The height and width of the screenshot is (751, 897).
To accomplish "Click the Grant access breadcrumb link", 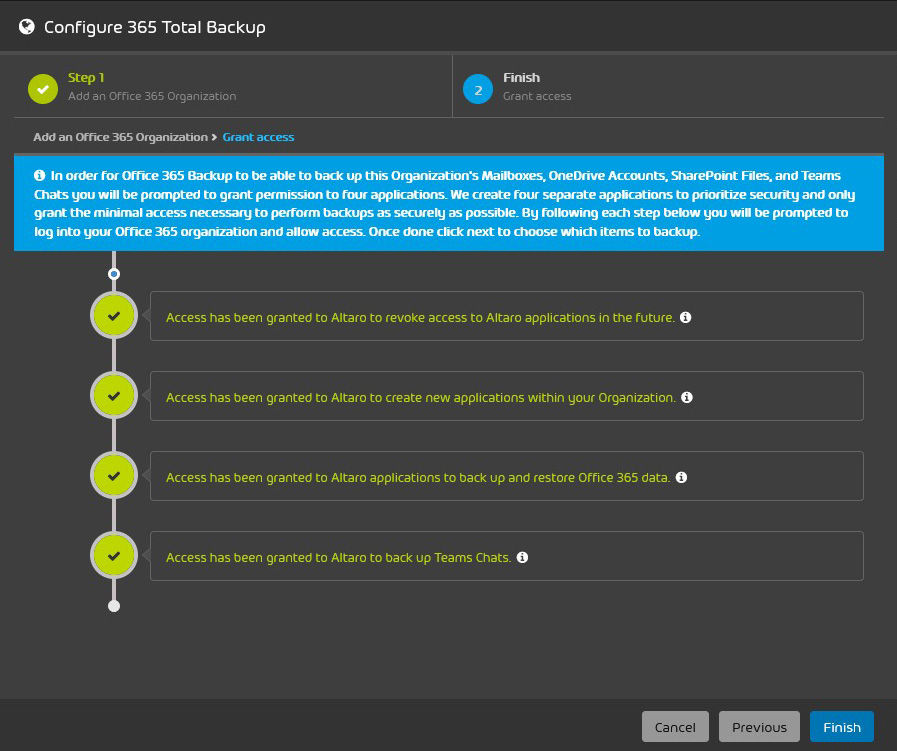I will click(258, 137).
